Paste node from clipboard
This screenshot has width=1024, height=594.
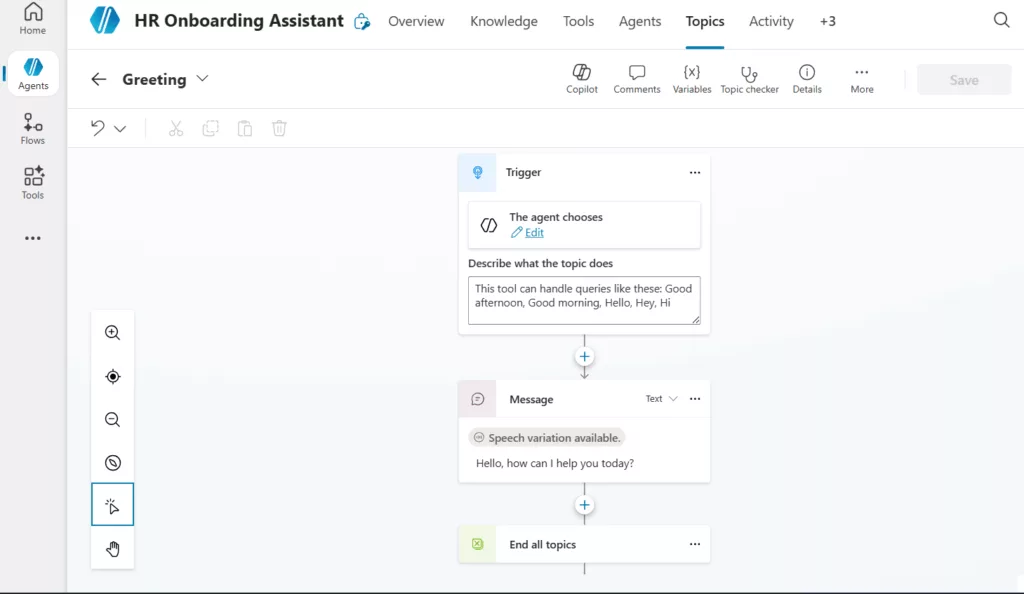(x=245, y=129)
